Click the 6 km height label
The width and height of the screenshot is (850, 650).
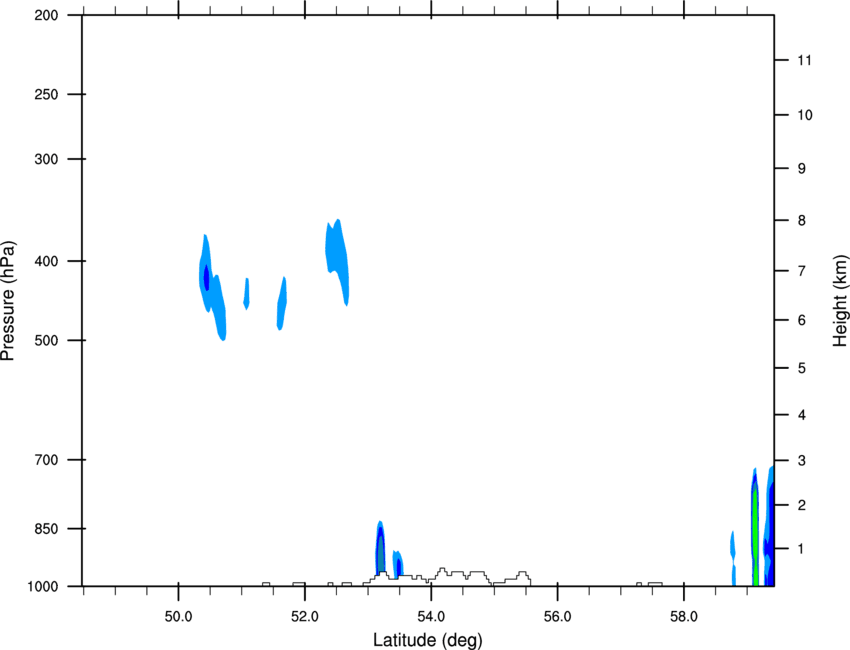pyautogui.click(x=802, y=320)
